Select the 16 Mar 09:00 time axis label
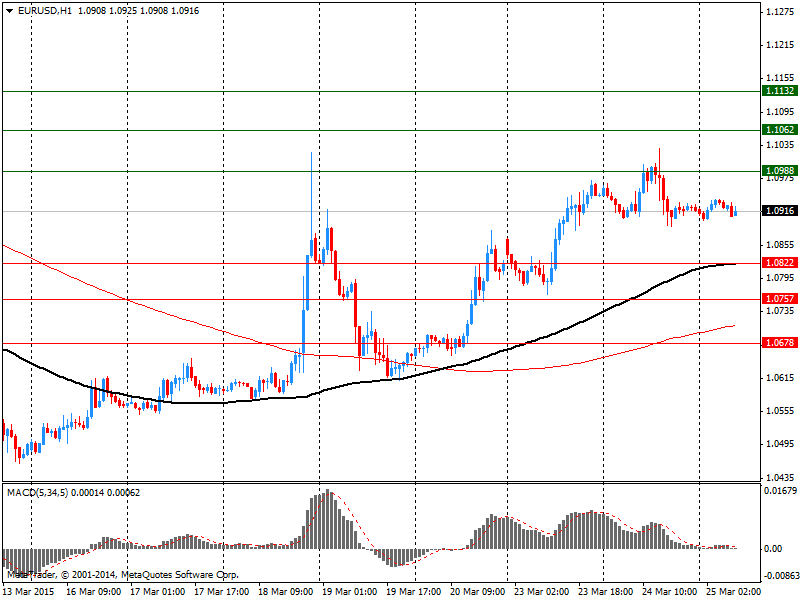The height and width of the screenshot is (600, 800). [94, 592]
